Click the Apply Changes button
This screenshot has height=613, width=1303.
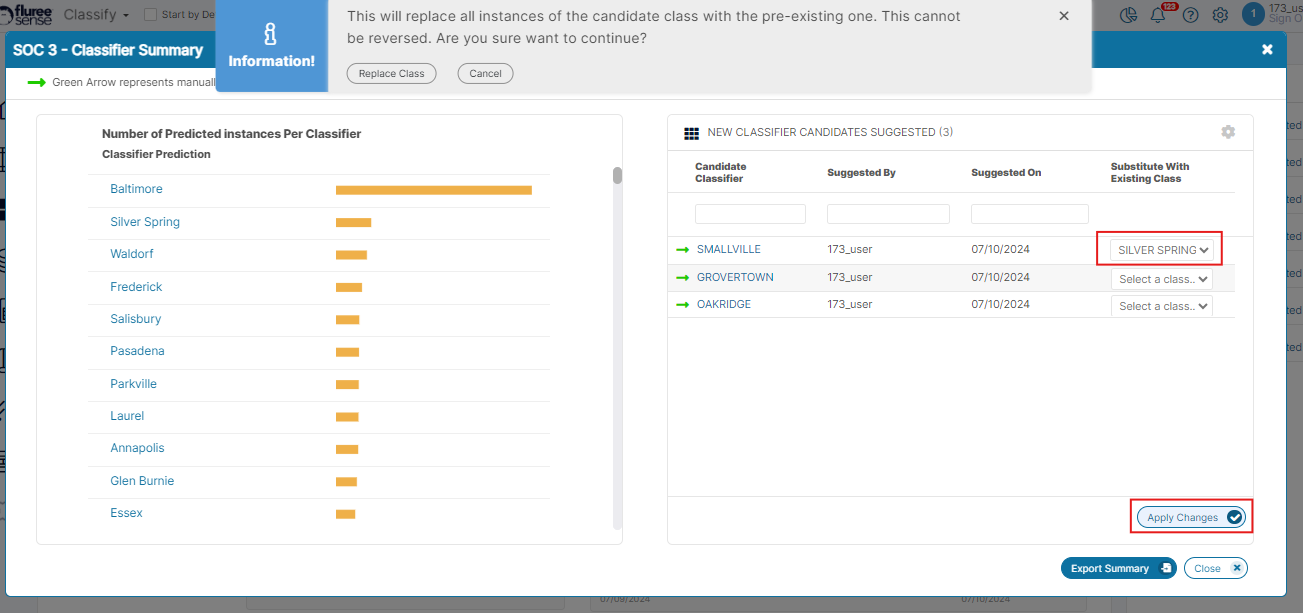[1192, 517]
